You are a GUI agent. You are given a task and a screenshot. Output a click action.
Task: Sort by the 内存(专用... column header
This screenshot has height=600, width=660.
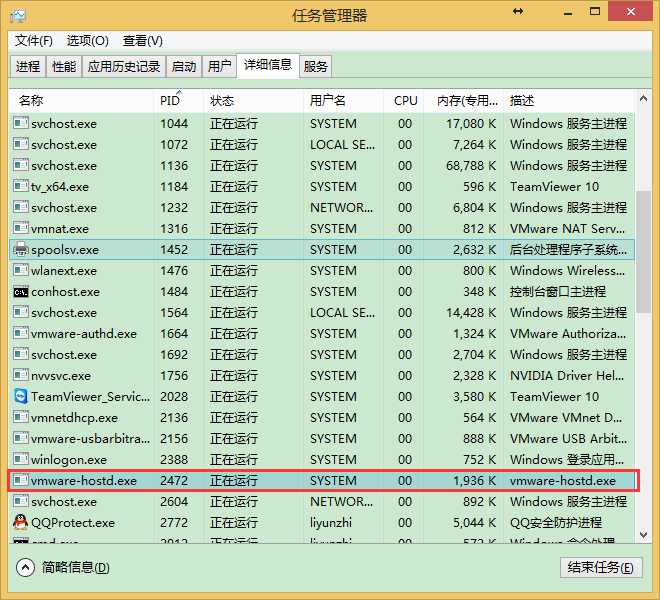[x=463, y=101]
